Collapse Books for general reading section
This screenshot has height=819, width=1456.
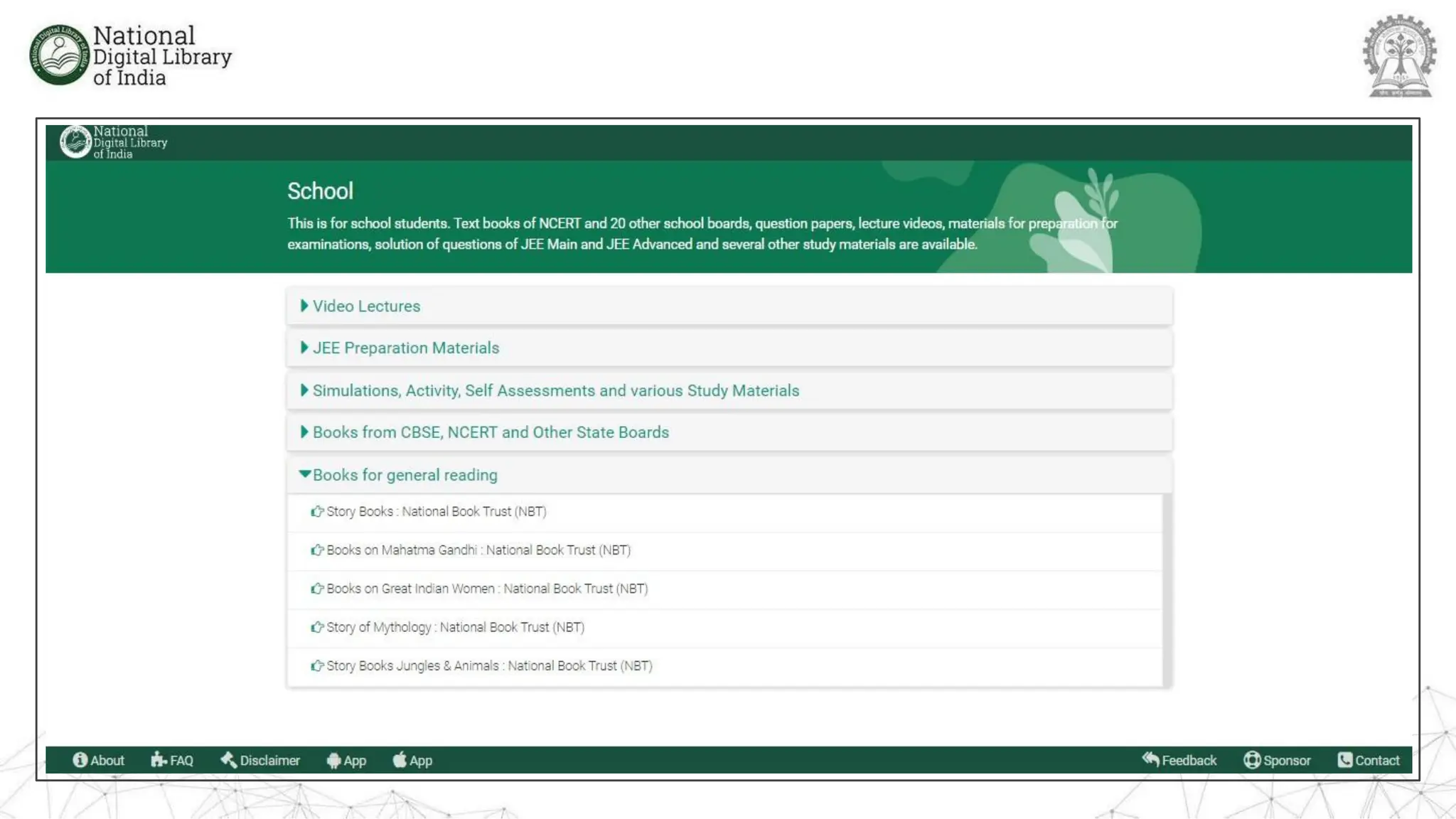[405, 475]
